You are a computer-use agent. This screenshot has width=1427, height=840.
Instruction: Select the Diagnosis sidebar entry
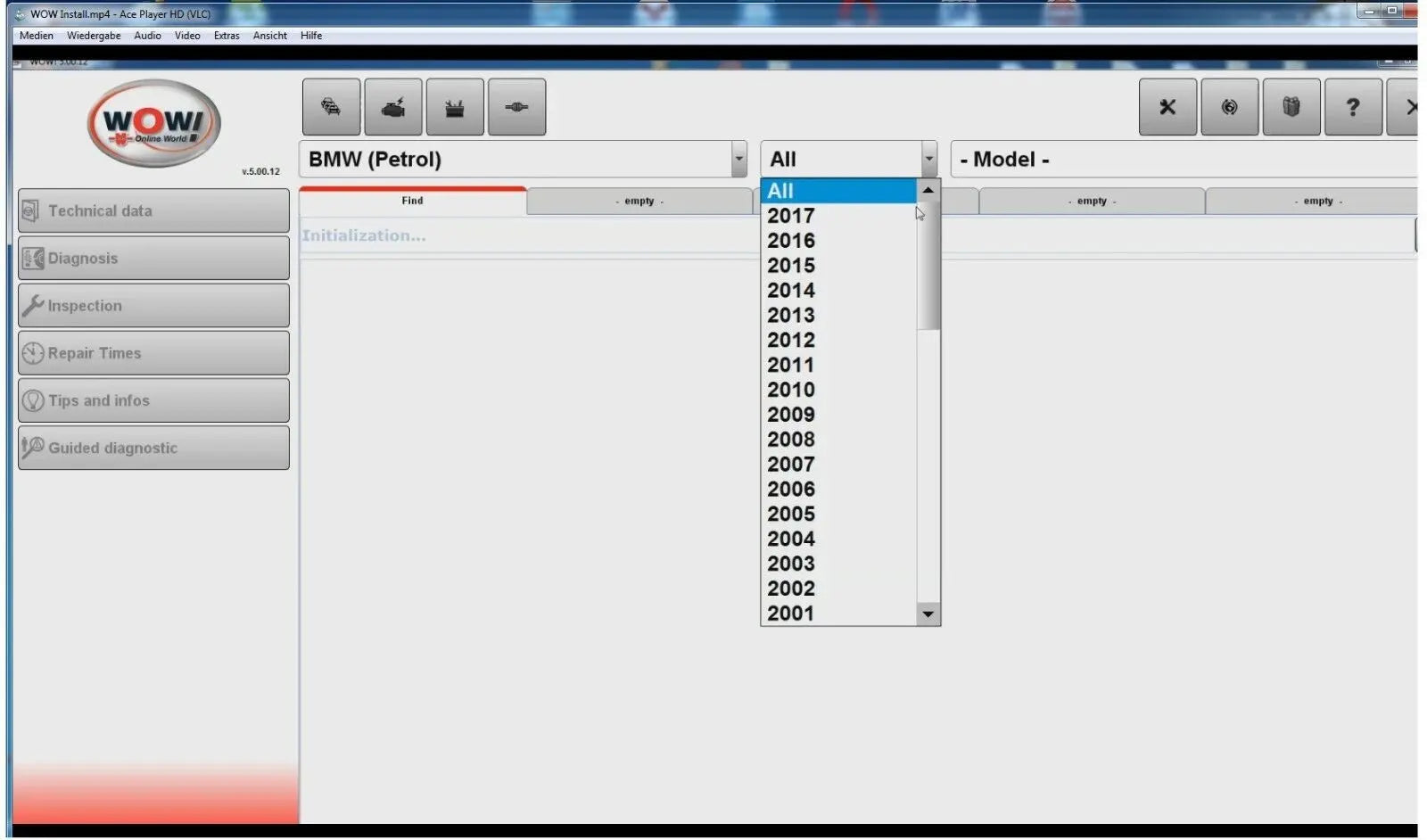click(153, 258)
